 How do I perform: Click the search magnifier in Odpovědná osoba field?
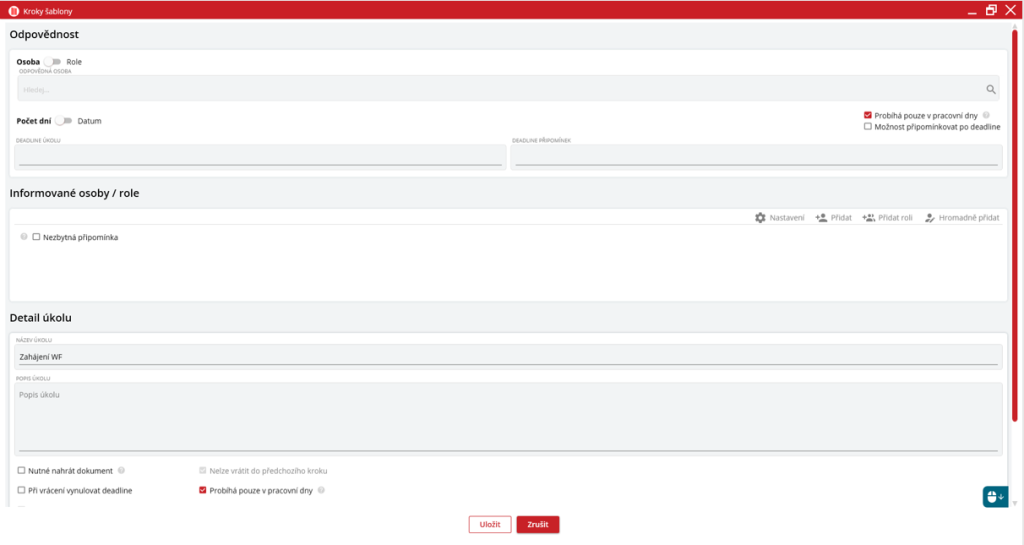coord(991,89)
